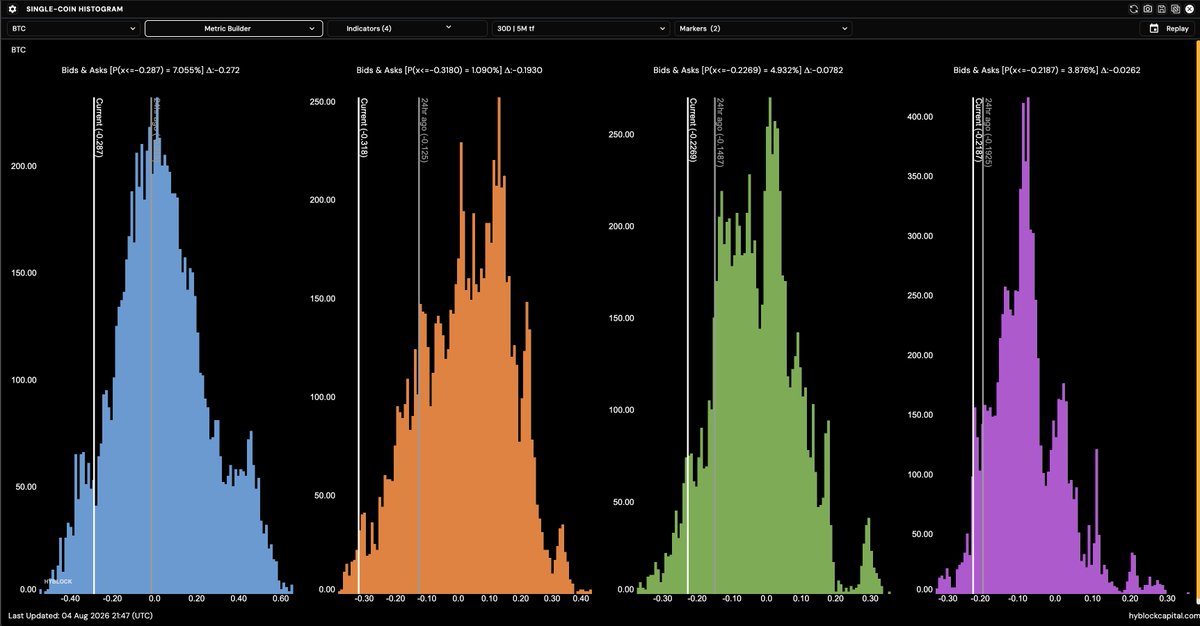Expand the Markers (2) dropdown

pos(763,29)
